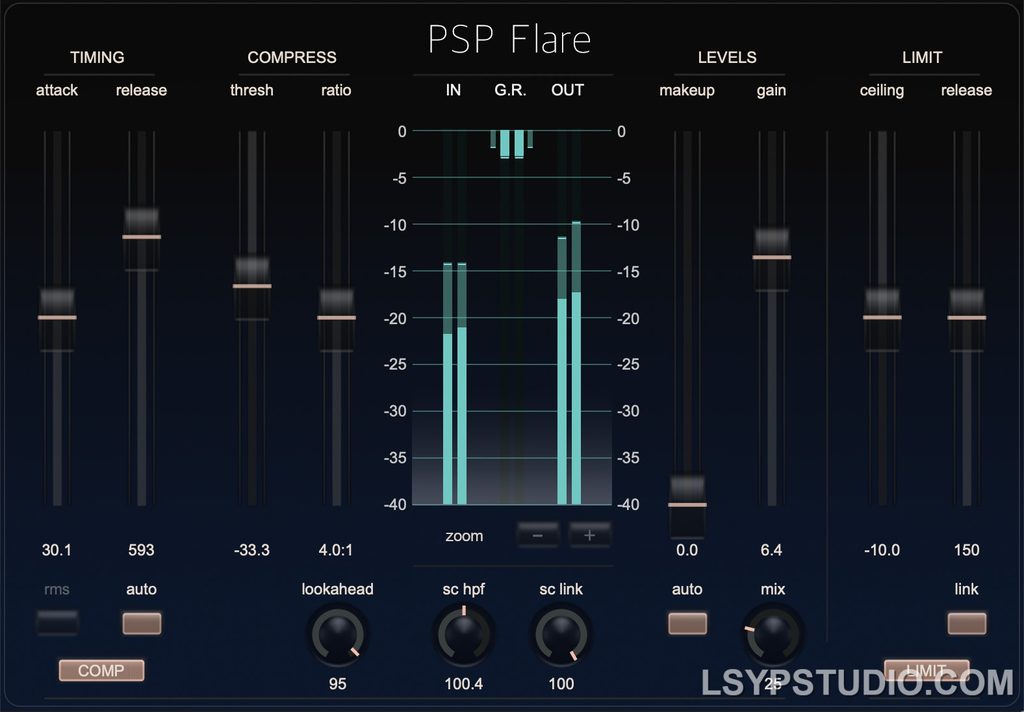The height and width of the screenshot is (712, 1024).
Task: Click the limit release value 150
Action: [967, 550]
